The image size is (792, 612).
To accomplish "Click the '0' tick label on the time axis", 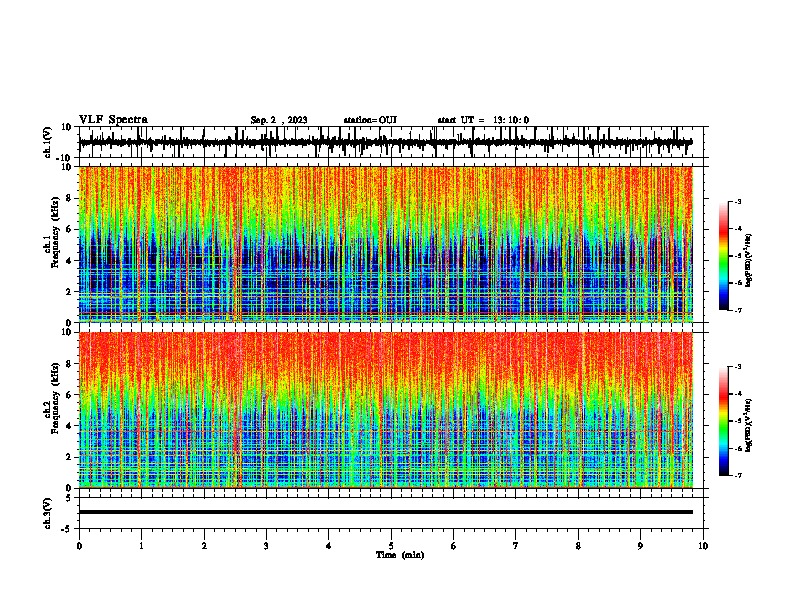I will click(79, 546).
